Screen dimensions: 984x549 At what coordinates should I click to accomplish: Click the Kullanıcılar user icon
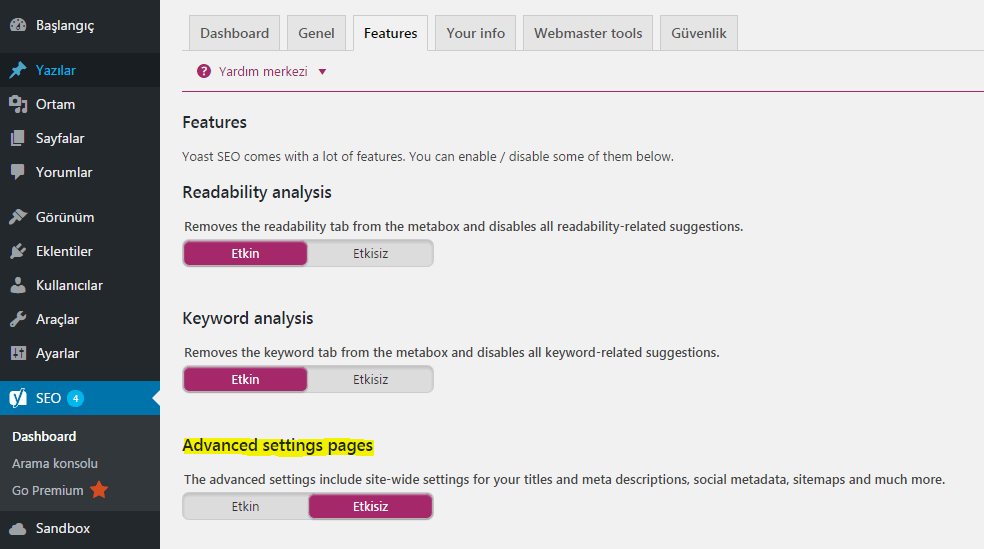(18, 285)
